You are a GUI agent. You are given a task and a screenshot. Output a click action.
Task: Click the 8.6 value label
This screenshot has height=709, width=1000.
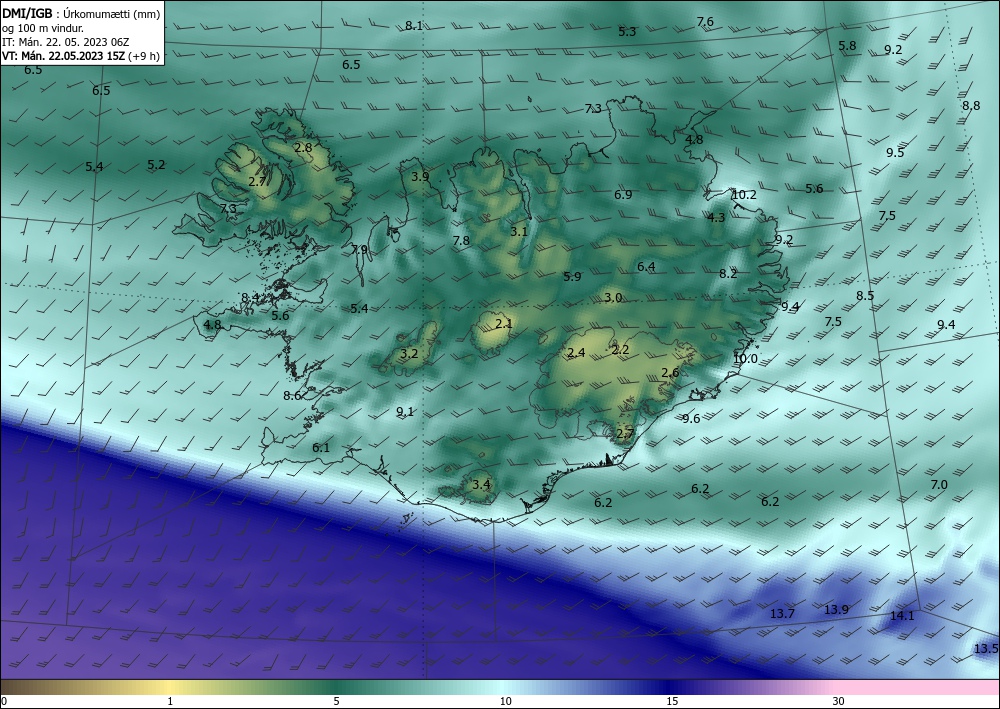[x=292, y=396]
